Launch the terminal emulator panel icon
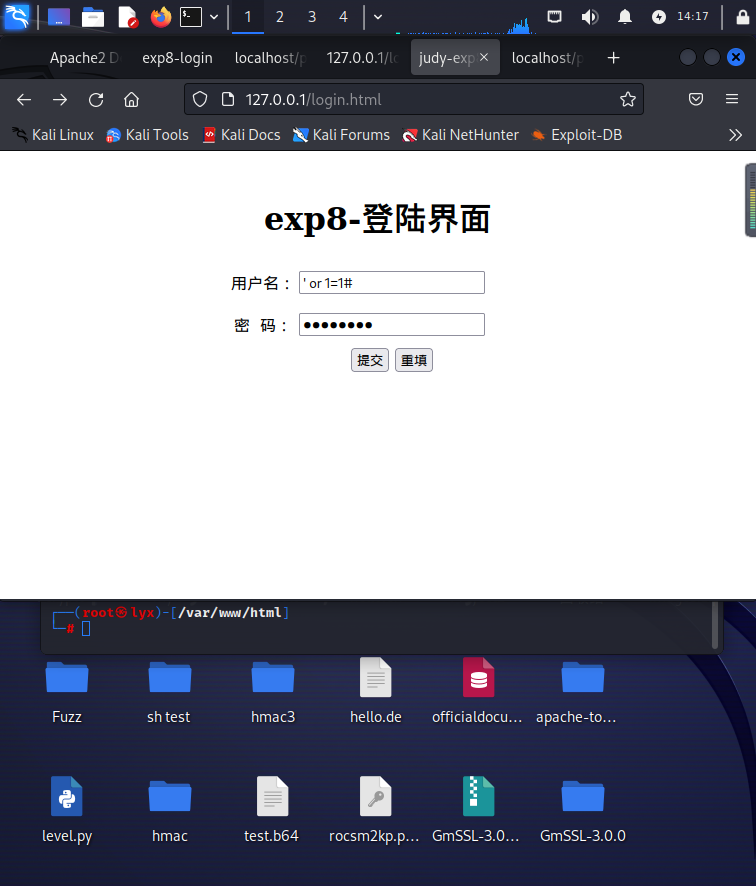This screenshot has width=756, height=886. pos(191,17)
